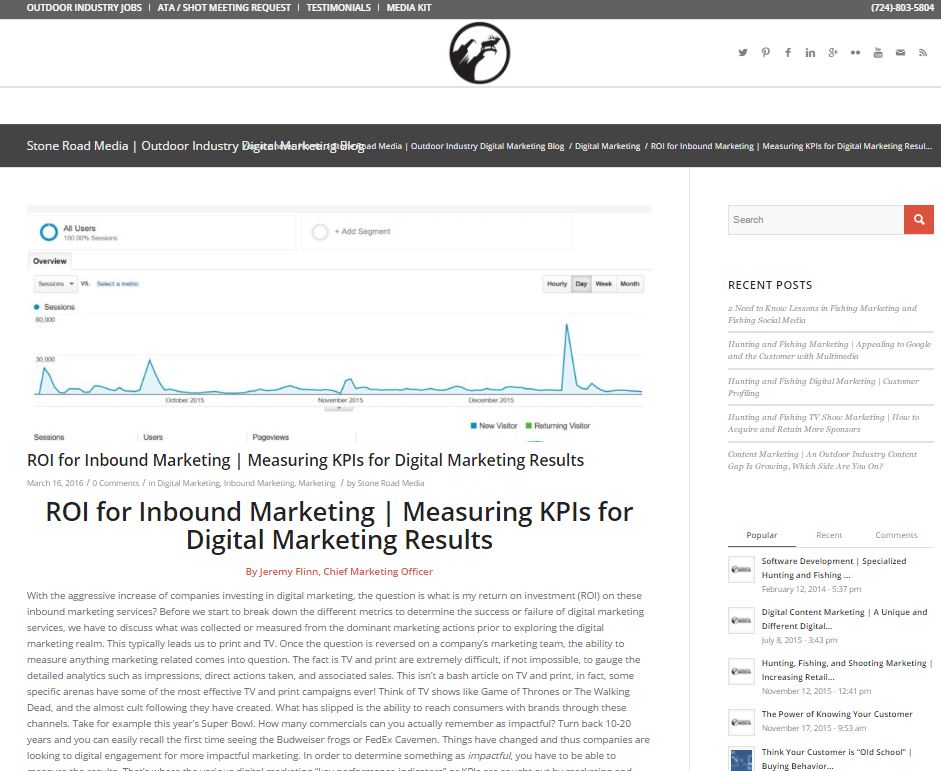
Task: Select the Overview tab in analytics
Action: pyautogui.click(x=50, y=261)
